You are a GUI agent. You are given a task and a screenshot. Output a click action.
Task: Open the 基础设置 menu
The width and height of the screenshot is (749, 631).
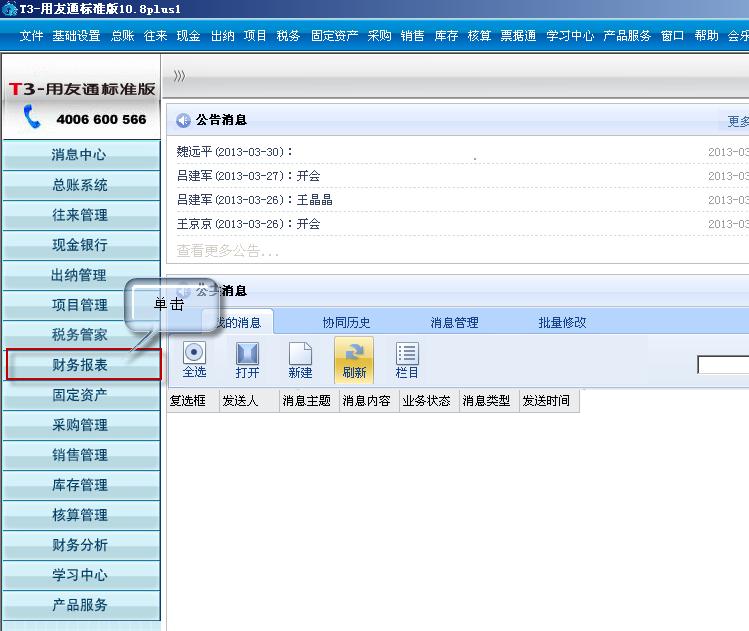(x=76, y=36)
